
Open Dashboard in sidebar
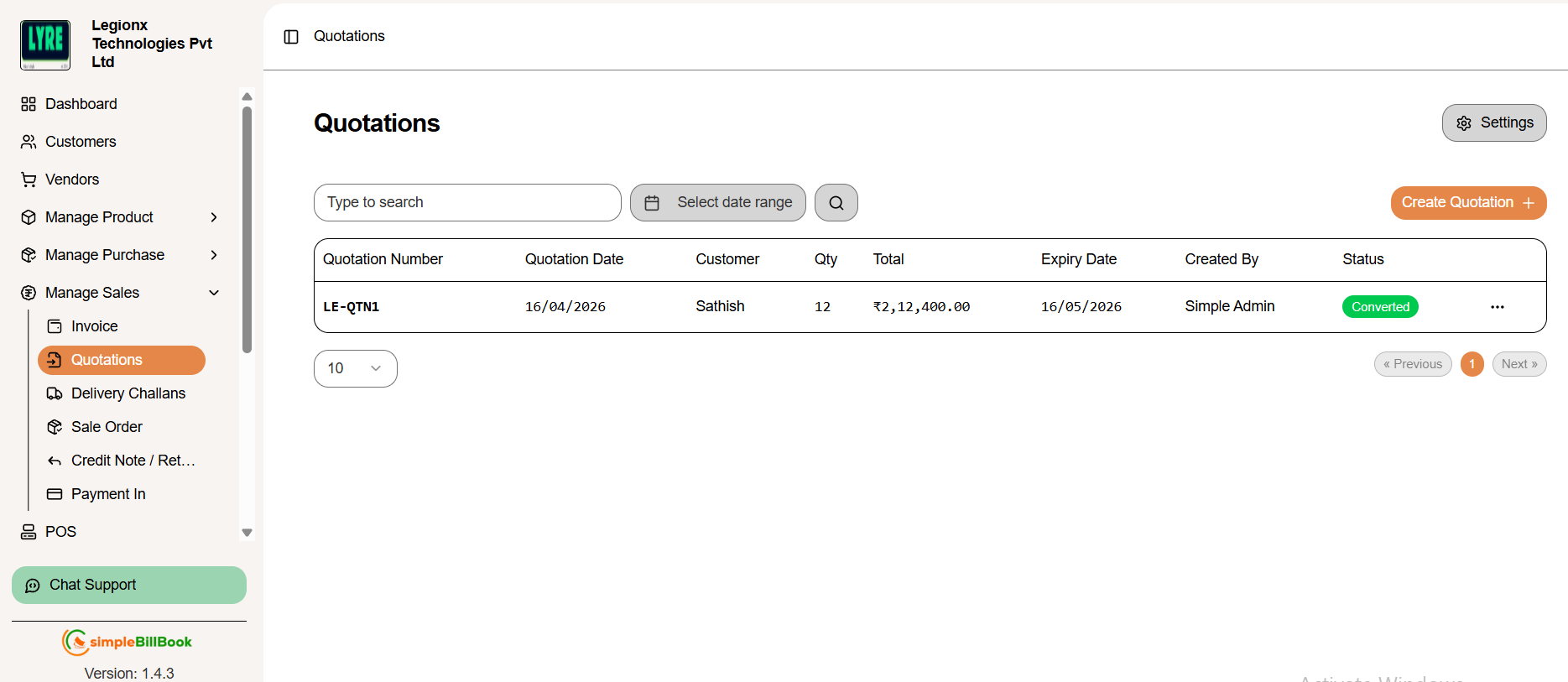[81, 104]
